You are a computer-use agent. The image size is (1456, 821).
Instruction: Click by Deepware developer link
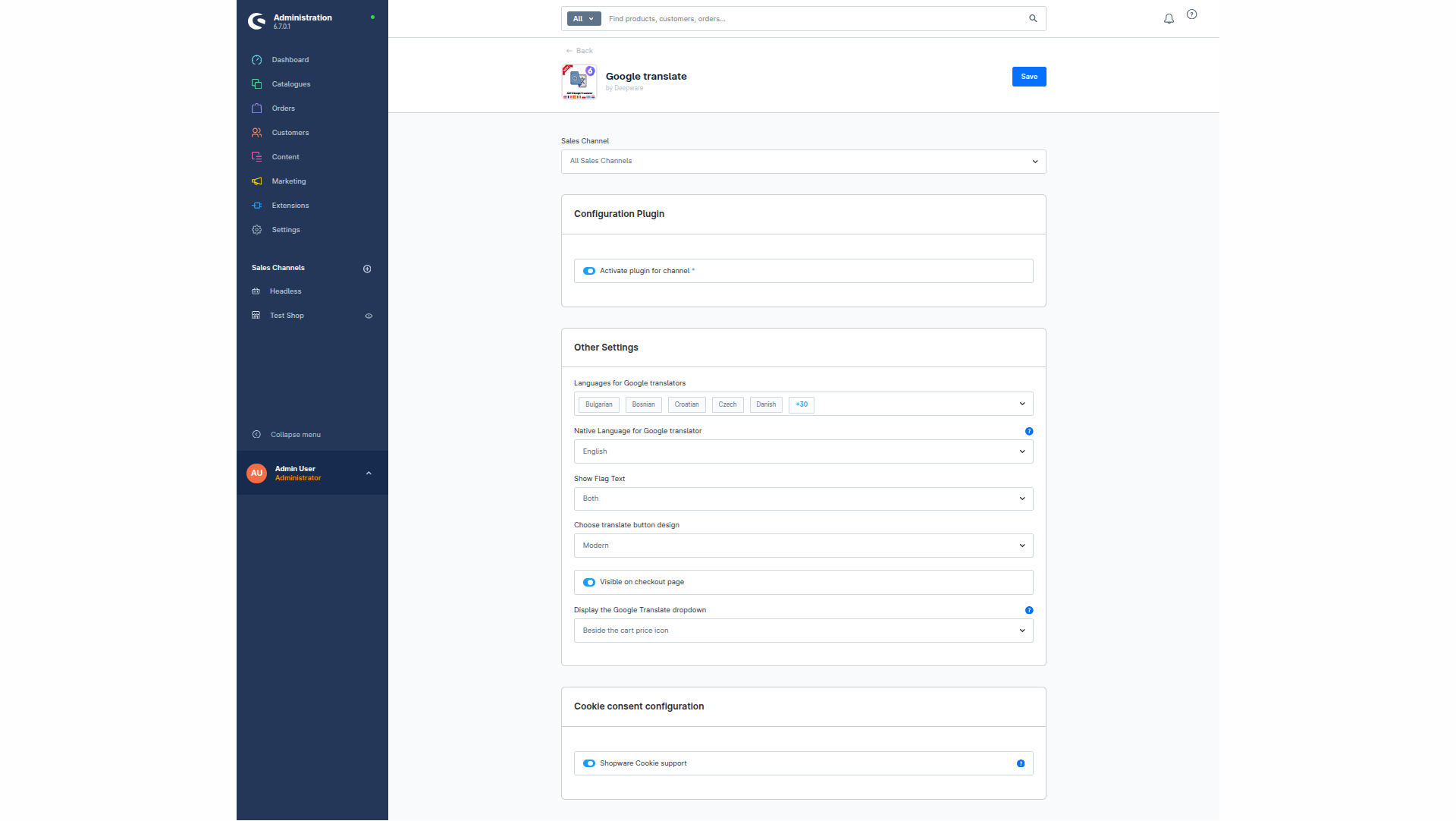624,88
